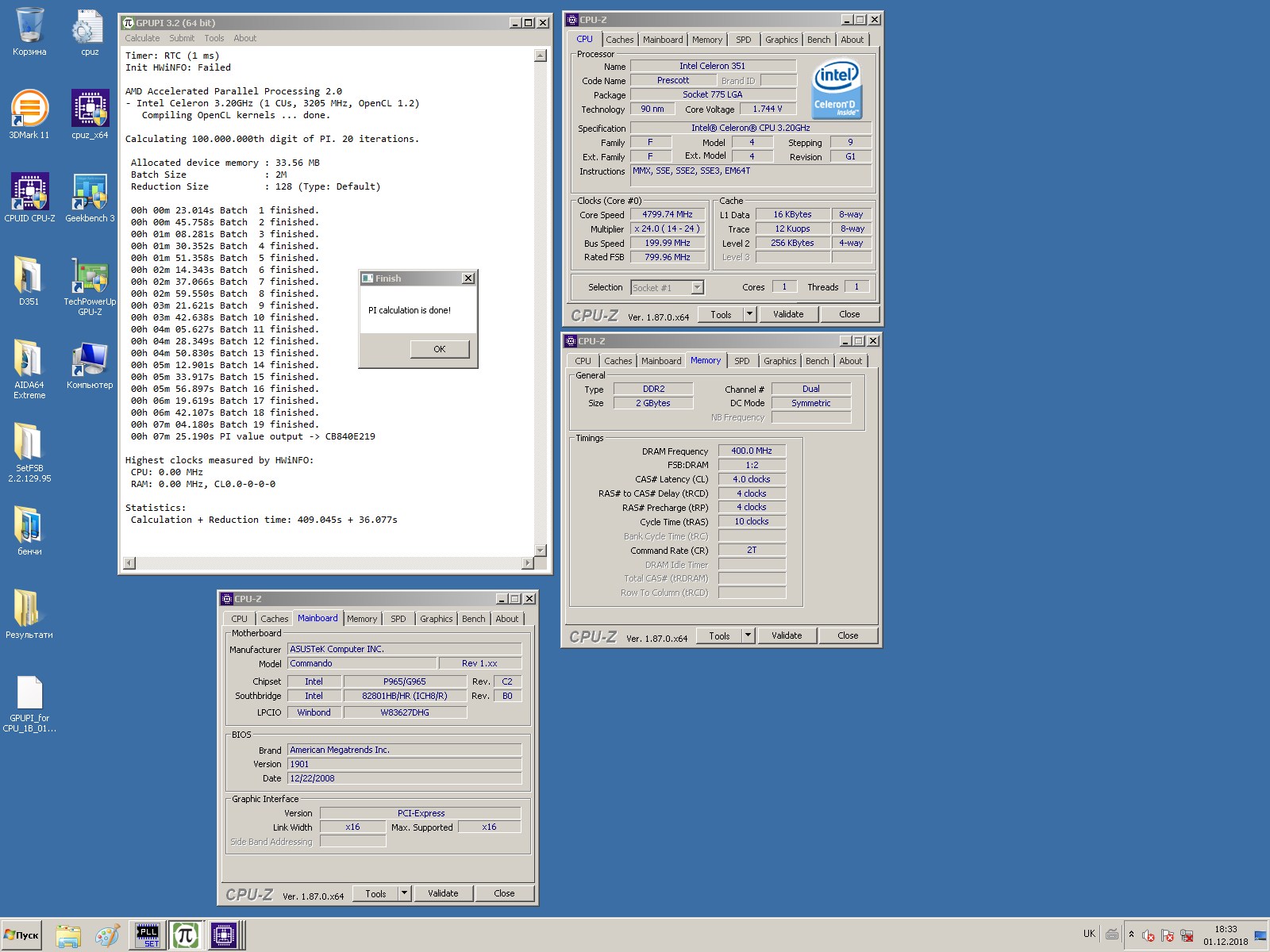Click GPUPI horizontal scrollbar right arrow

coord(528,563)
